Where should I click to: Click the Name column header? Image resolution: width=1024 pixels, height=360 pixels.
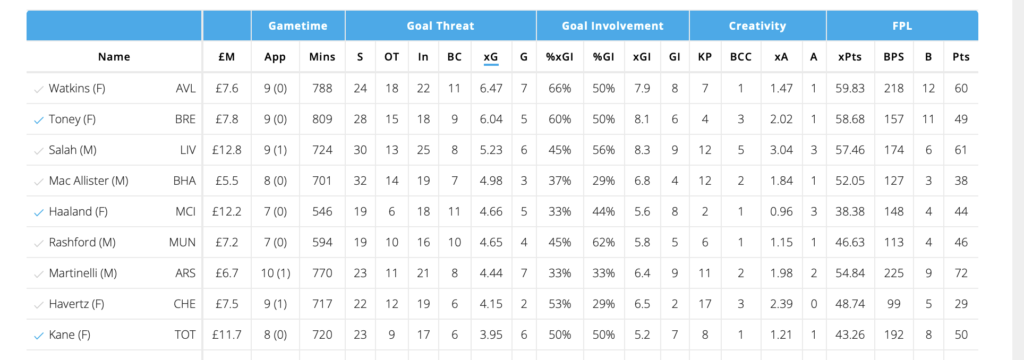[x=114, y=57]
